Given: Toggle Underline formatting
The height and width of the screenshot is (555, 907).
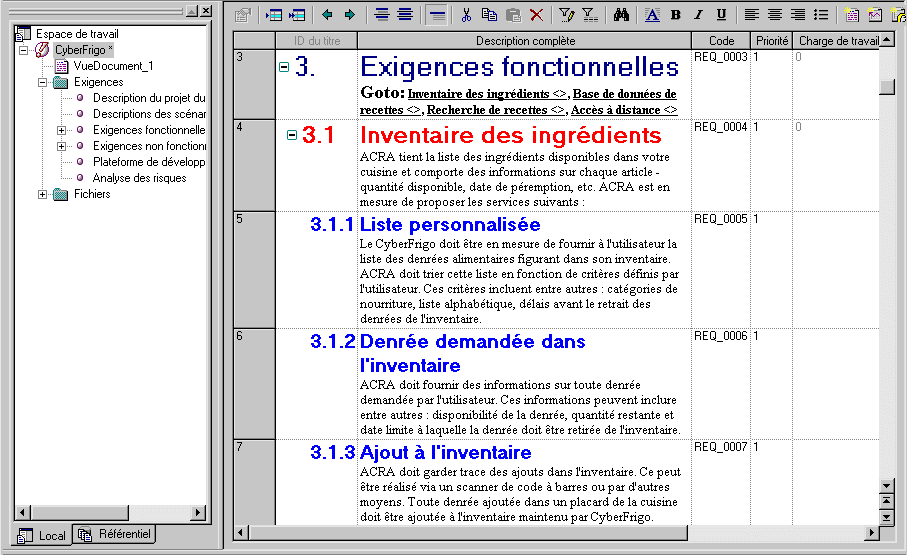Looking at the screenshot, I should tap(721, 14).
